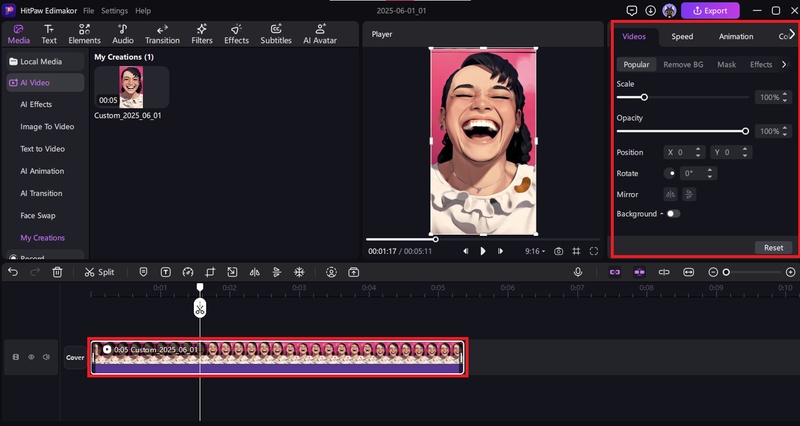The image size is (800, 426).
Task: Click the feedback message icon in title bar
Action: click(632, 11)
